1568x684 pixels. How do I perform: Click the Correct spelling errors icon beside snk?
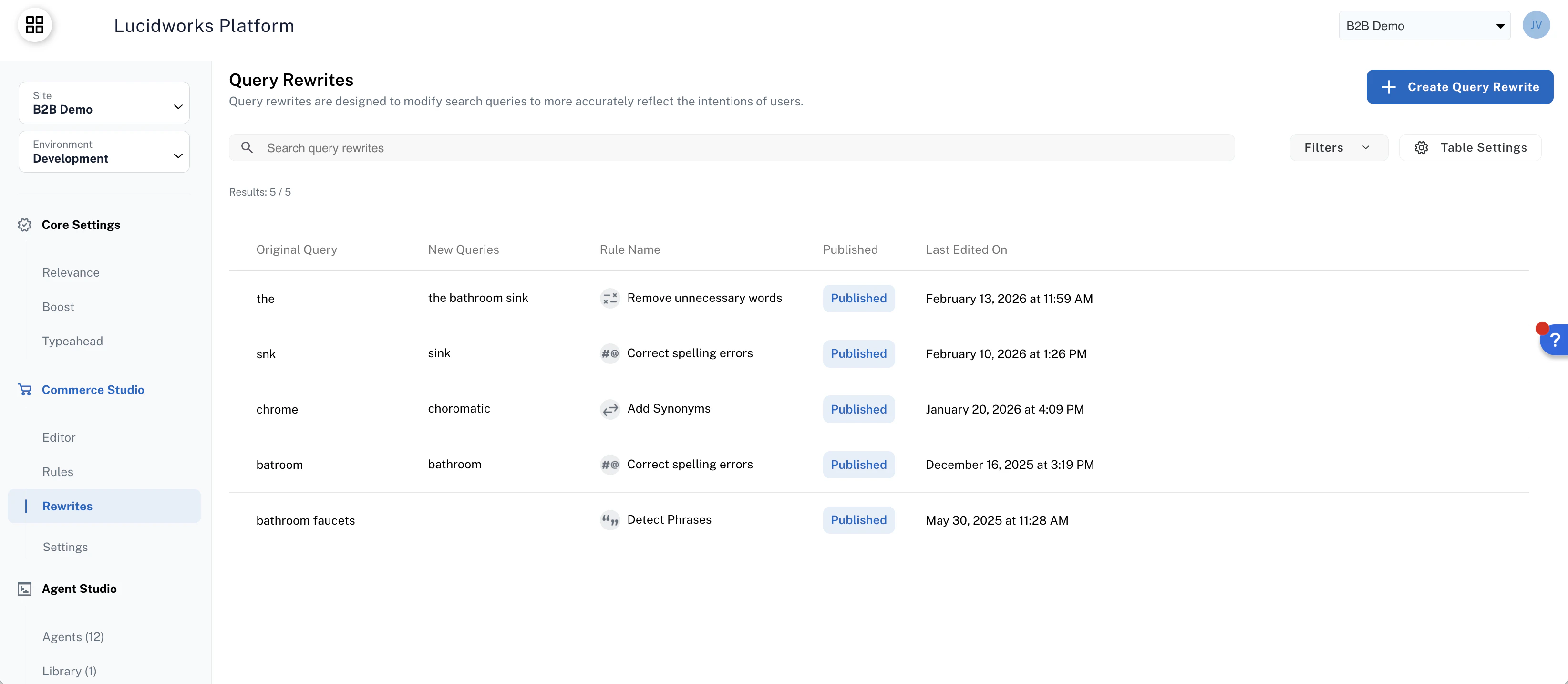pos(609,353)
